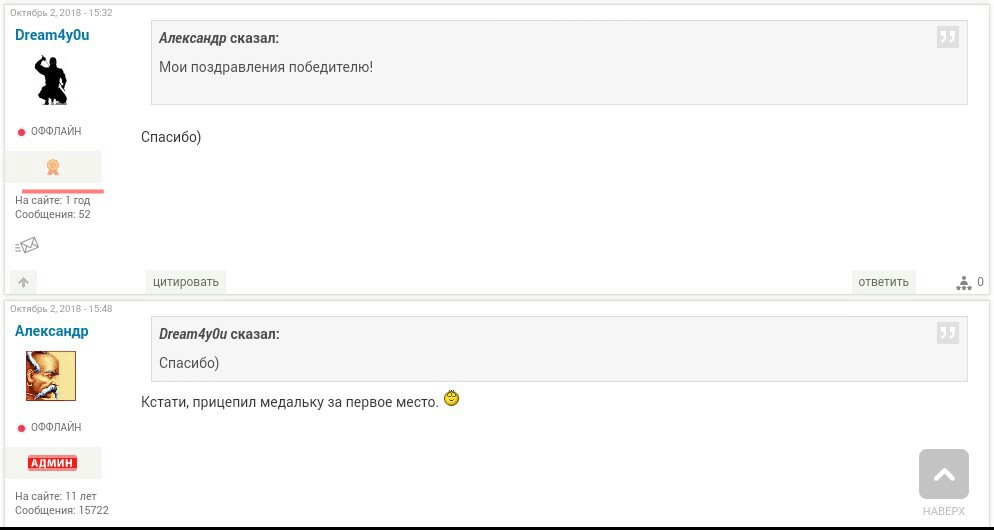The width and height of the screenshot is (994, 530).
Task: Open Dream4y0u's ninja avatar image
Action: (x=51, y=80)
